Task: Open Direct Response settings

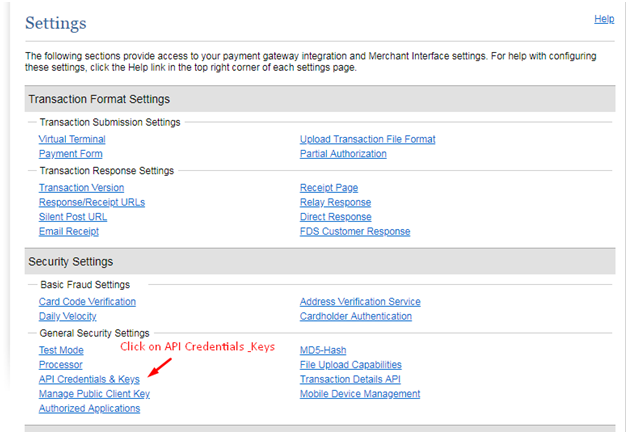Action: (336, 217)
